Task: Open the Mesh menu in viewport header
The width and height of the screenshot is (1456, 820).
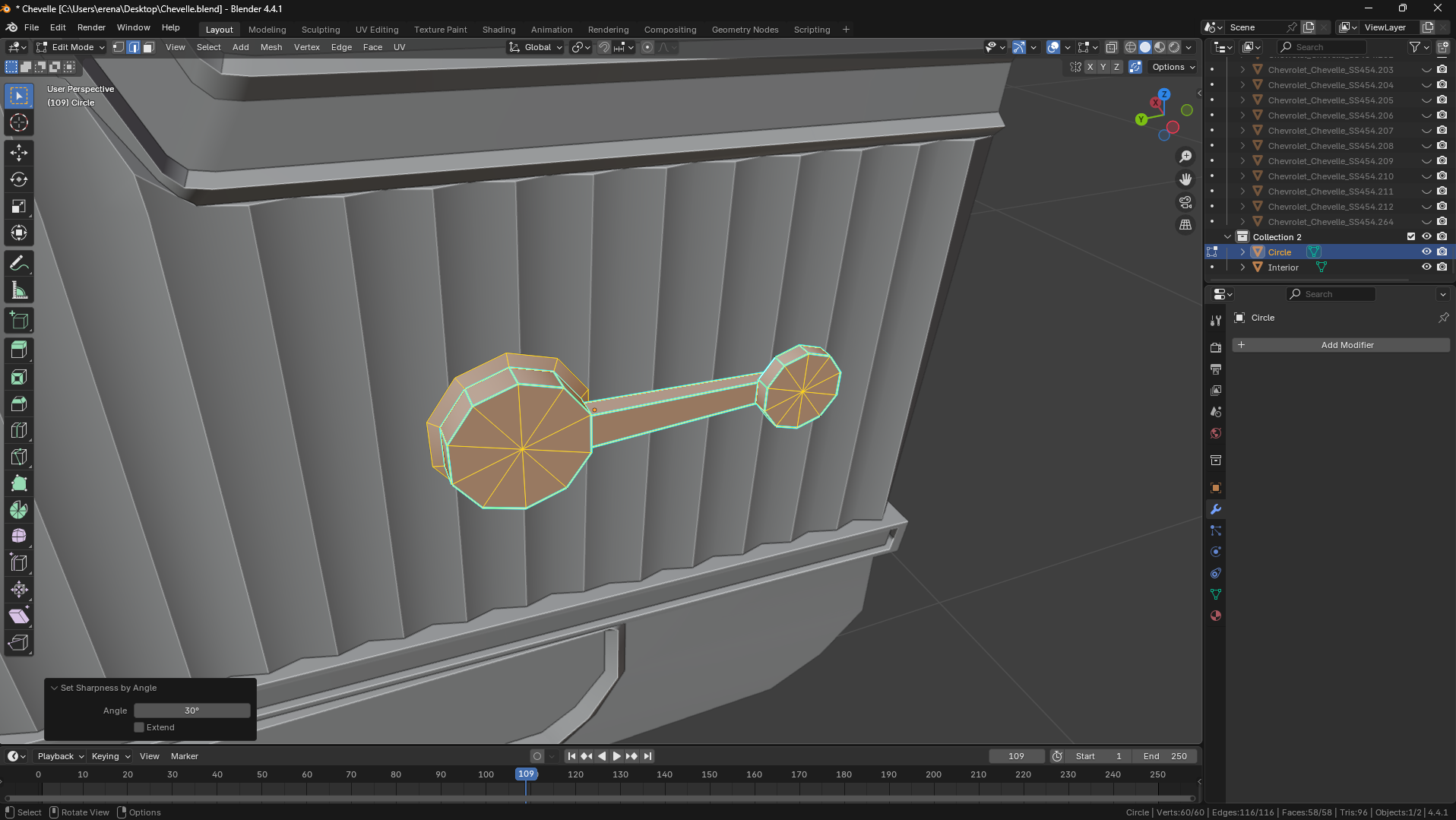Action: point(271,47)
